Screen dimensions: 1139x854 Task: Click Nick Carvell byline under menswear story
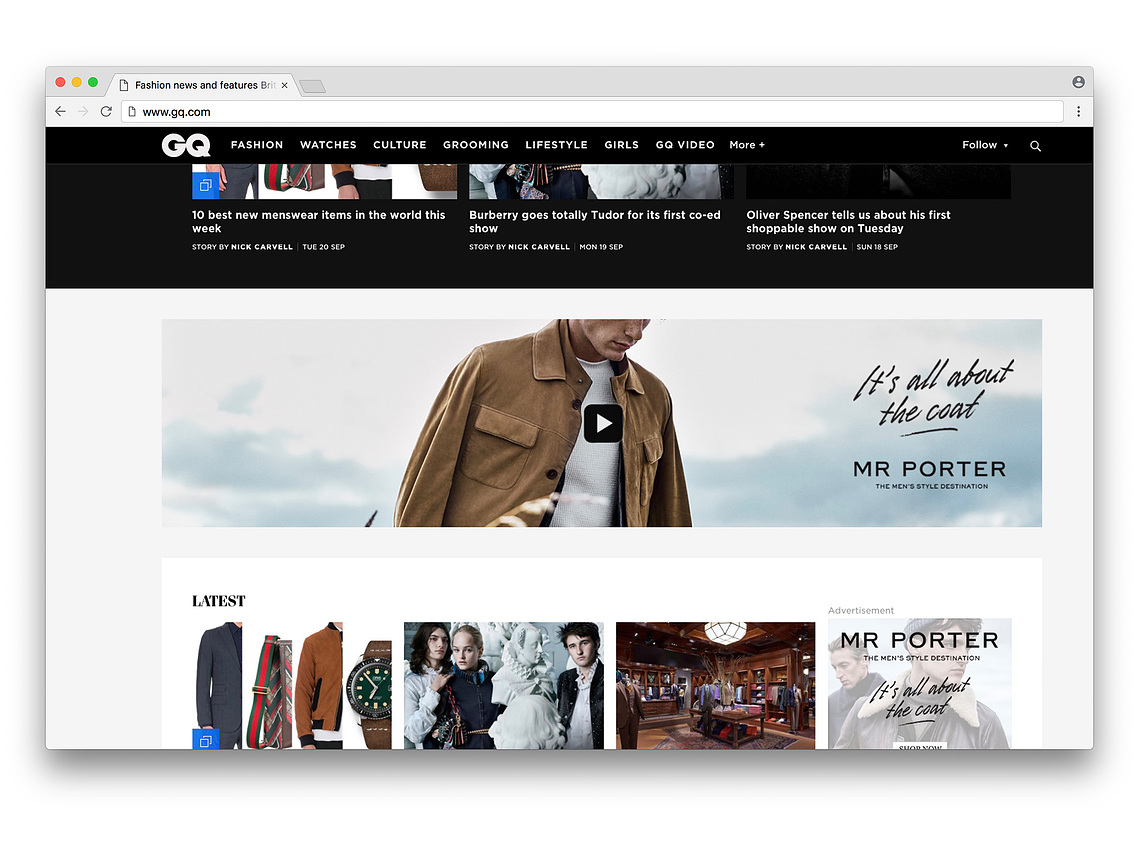[x=262, y=247]
